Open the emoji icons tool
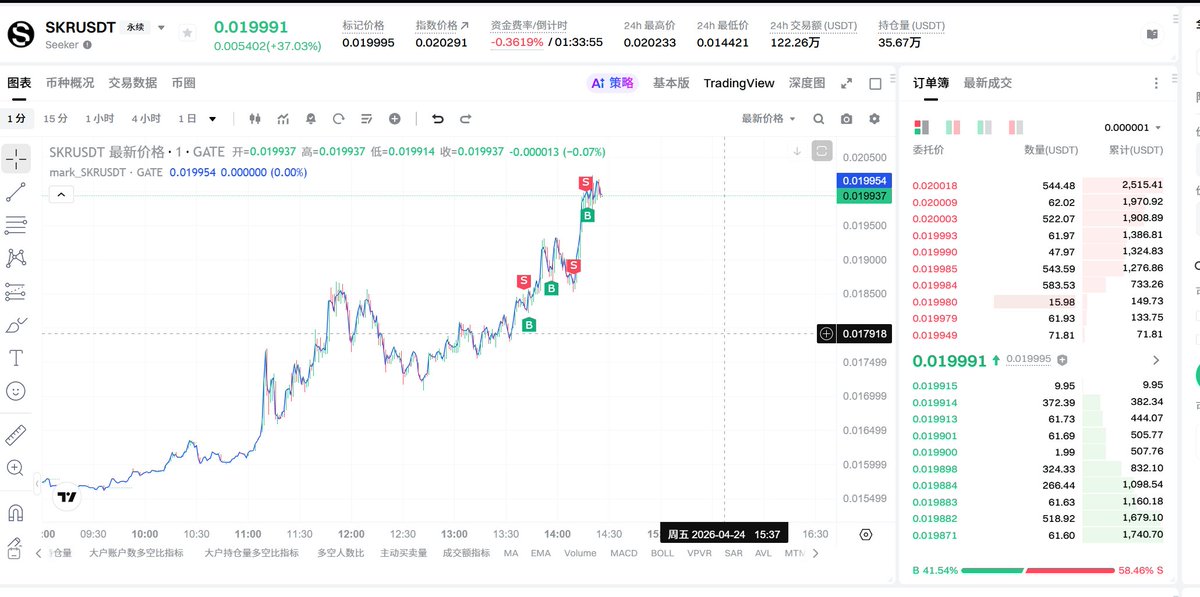This screenshot has width=1200, height=597. point(16,390)
